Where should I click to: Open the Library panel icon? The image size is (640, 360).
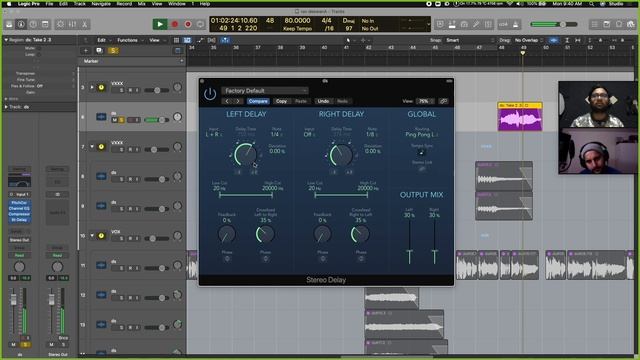9,24
